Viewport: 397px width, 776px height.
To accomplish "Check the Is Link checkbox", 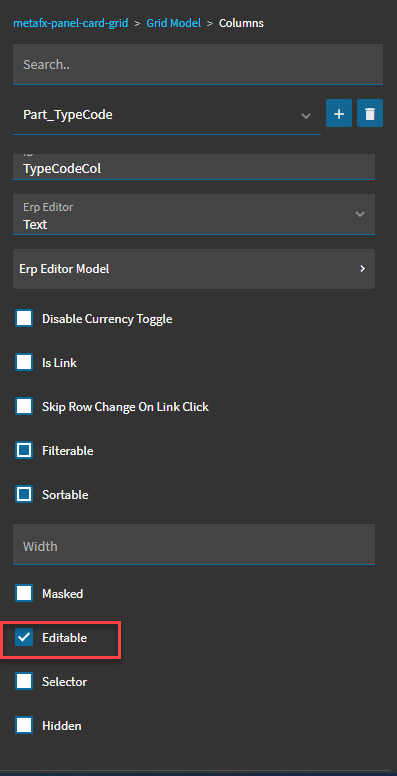I will 24,363.
